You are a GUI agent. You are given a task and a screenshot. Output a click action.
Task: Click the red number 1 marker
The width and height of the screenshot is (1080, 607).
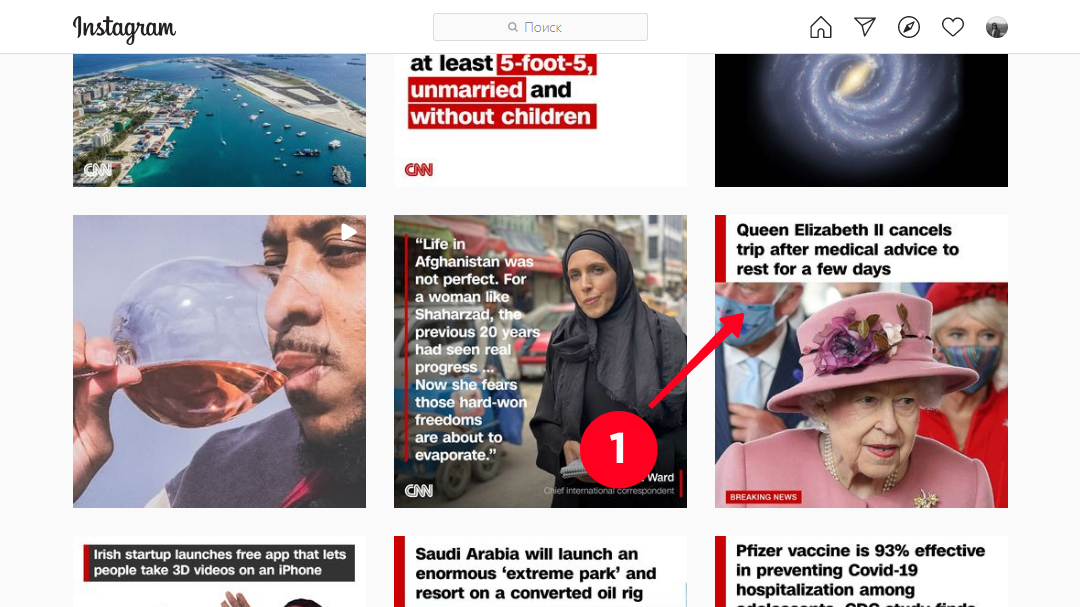pyautogui.click(x=619, y=449)
